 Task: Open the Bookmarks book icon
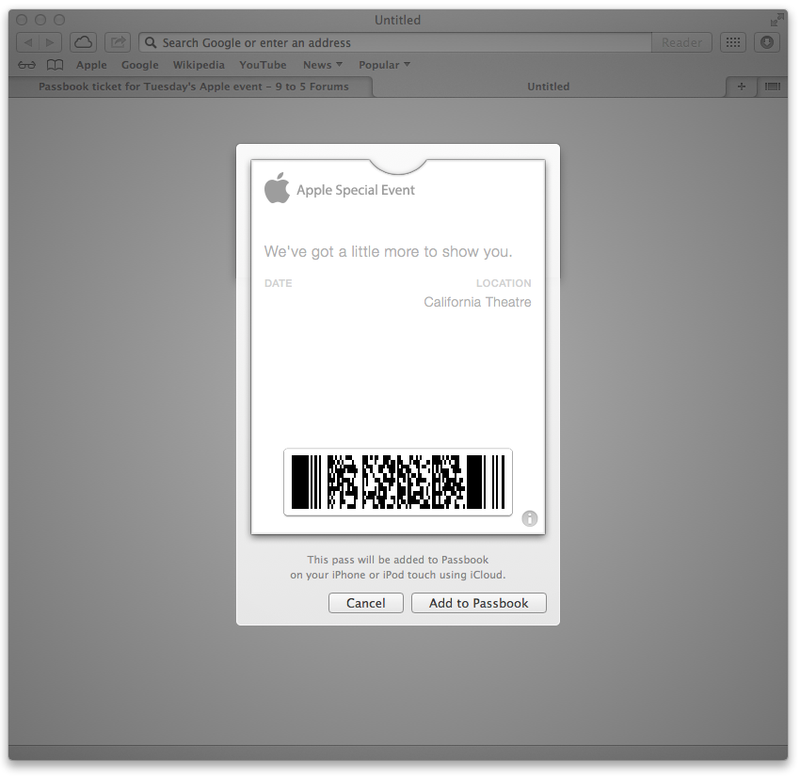click(x=55, y=65)
